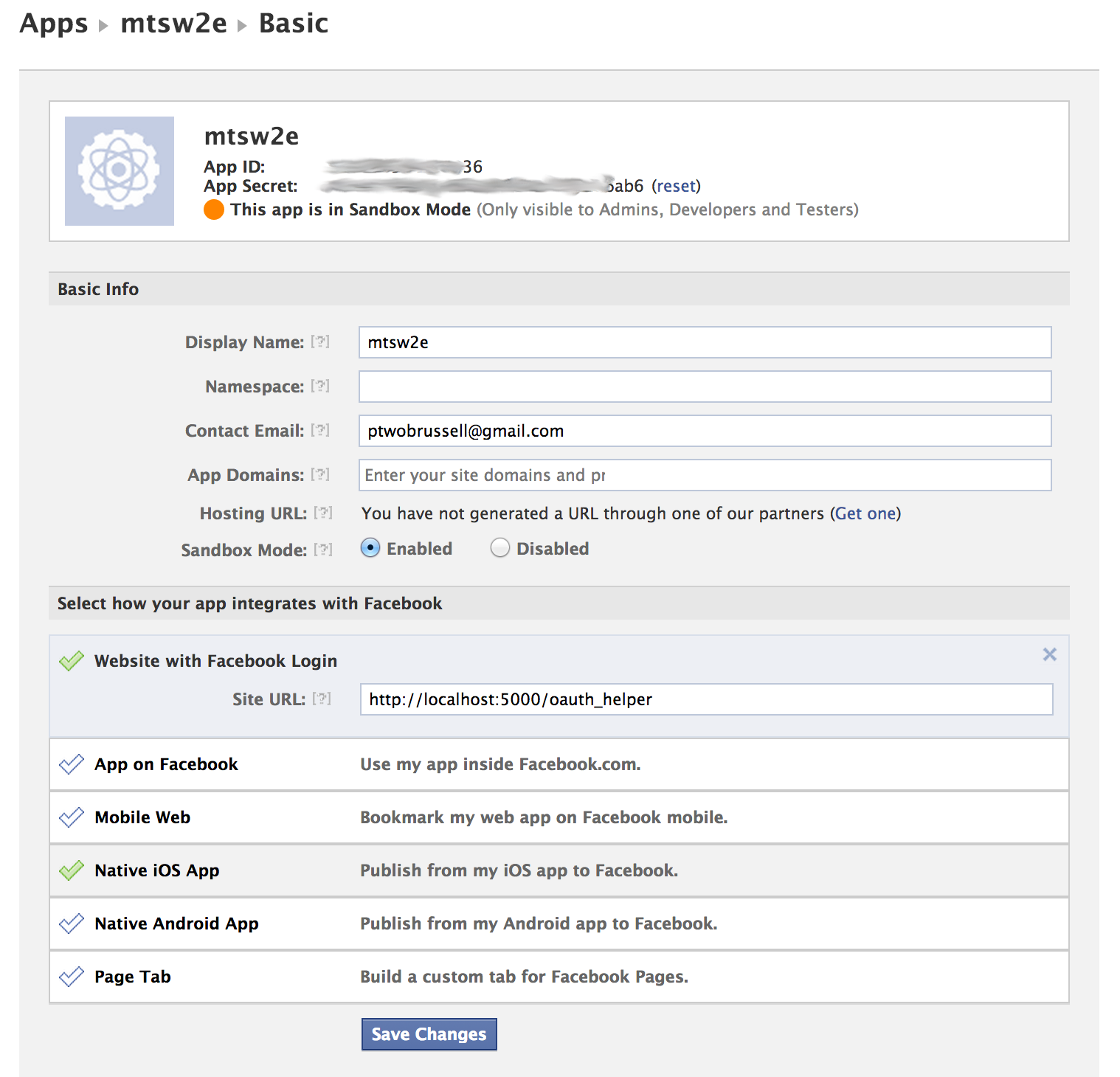Open mtsw2e breadcrumb item
The width and height of the screenshot is (1120, 1077).
(173, 24)
